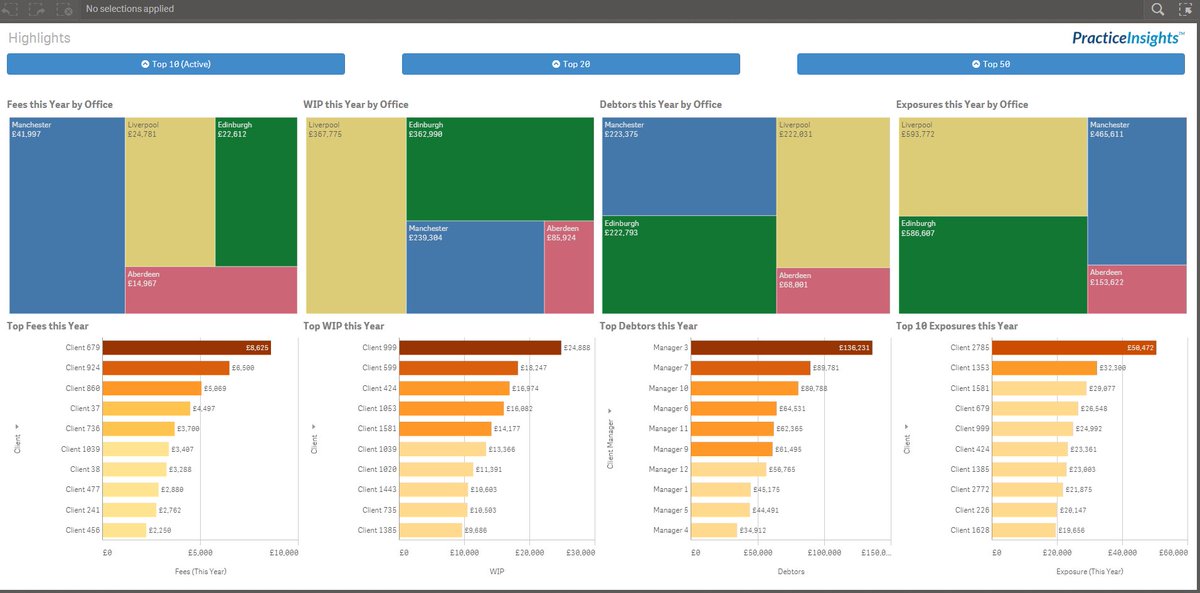The width and height of the screenshot is (1200, 593).
Task: Click the 'Client 2772' label in Top Exposures
Action: (x=970, y=489)
